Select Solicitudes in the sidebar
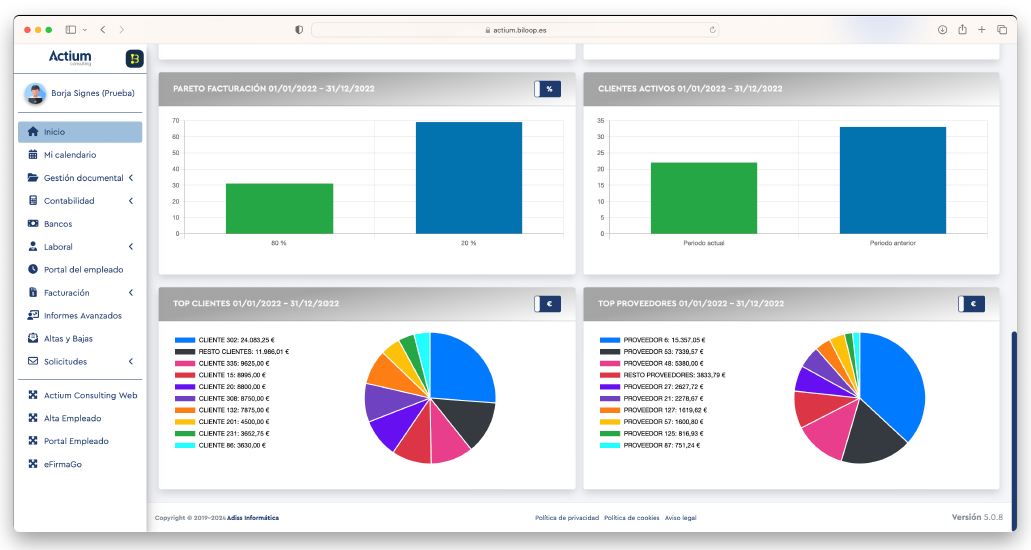1031x550 pixels. point(65,362)
